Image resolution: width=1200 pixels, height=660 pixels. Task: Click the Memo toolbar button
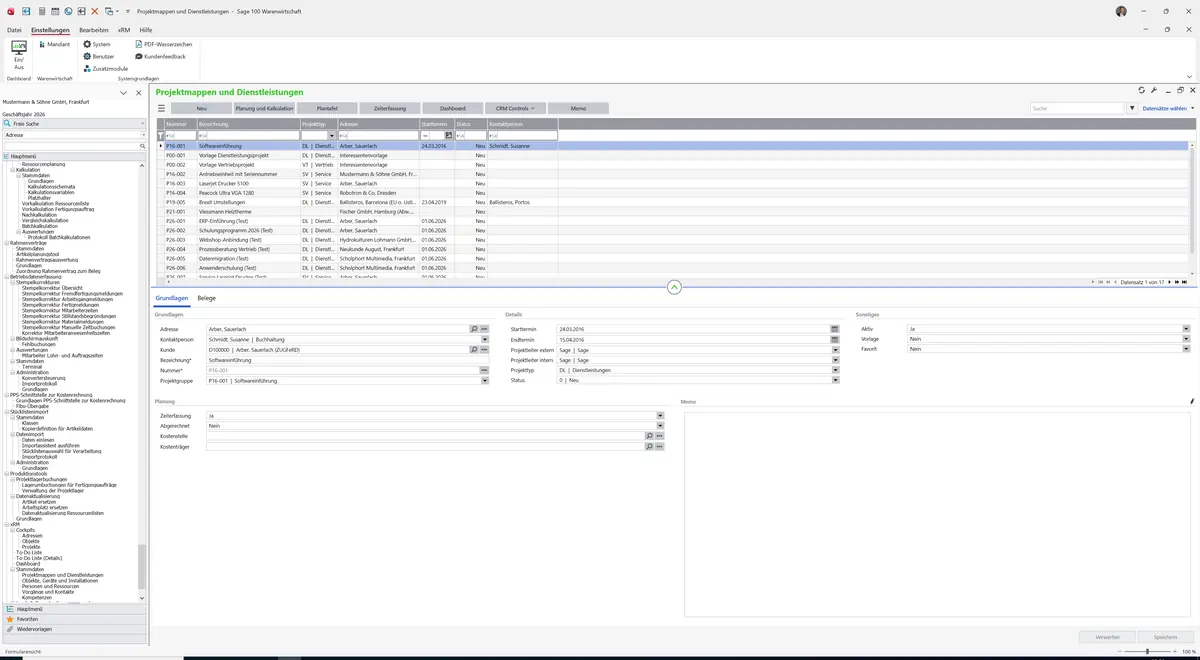click(578, 108)
